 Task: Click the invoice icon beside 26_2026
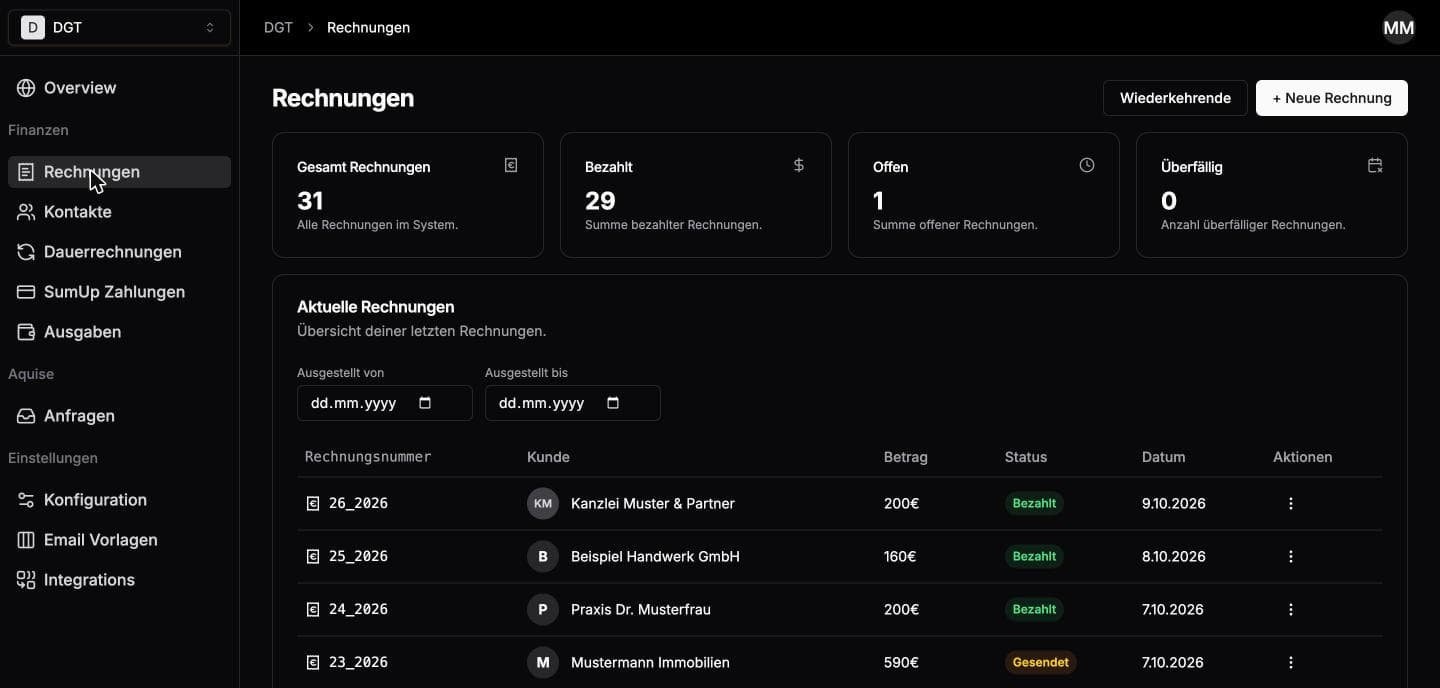[313, 503]
